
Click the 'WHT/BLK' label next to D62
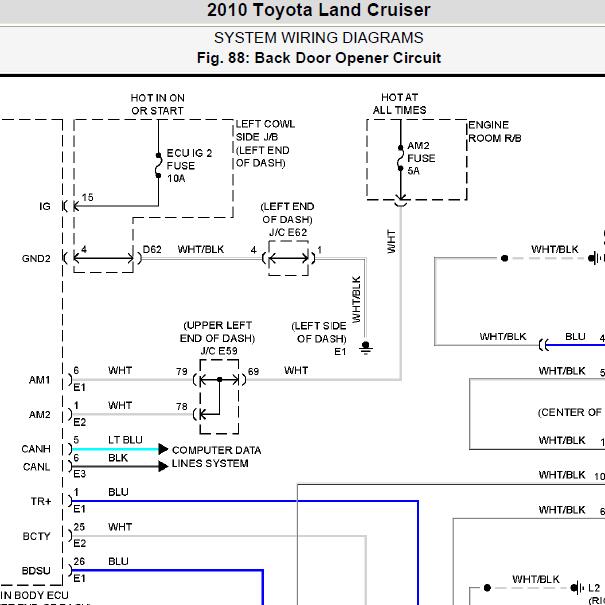click(x=201, y=249)
